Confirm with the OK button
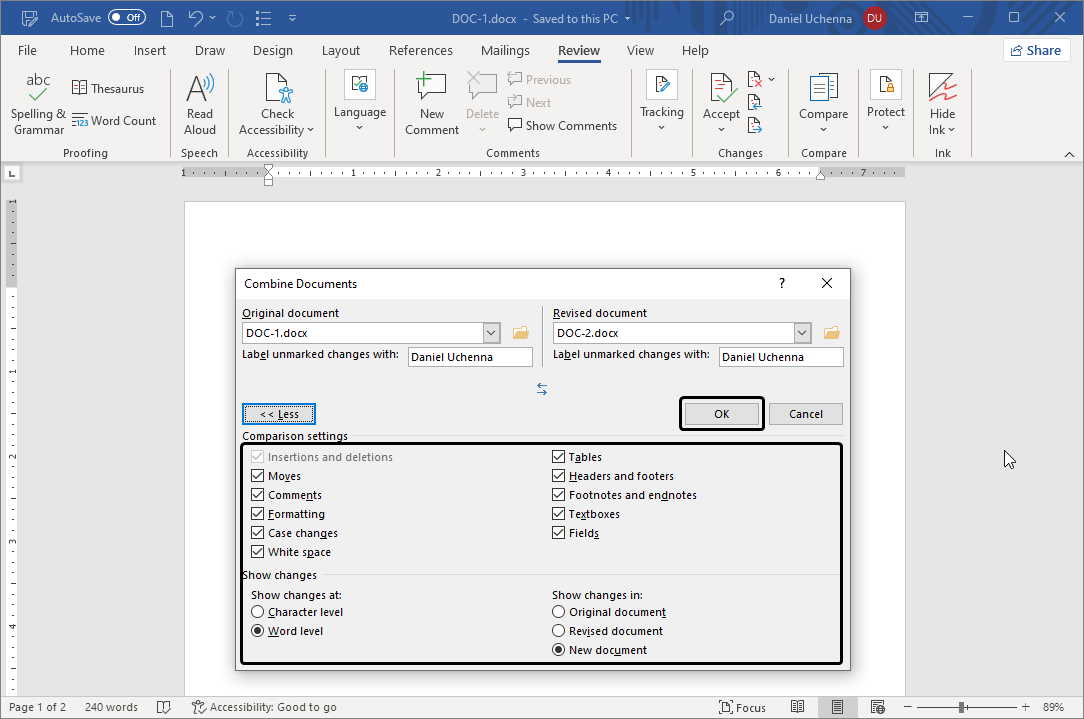Viewport: 1084px width, 719px height. [x=721, y=413]
